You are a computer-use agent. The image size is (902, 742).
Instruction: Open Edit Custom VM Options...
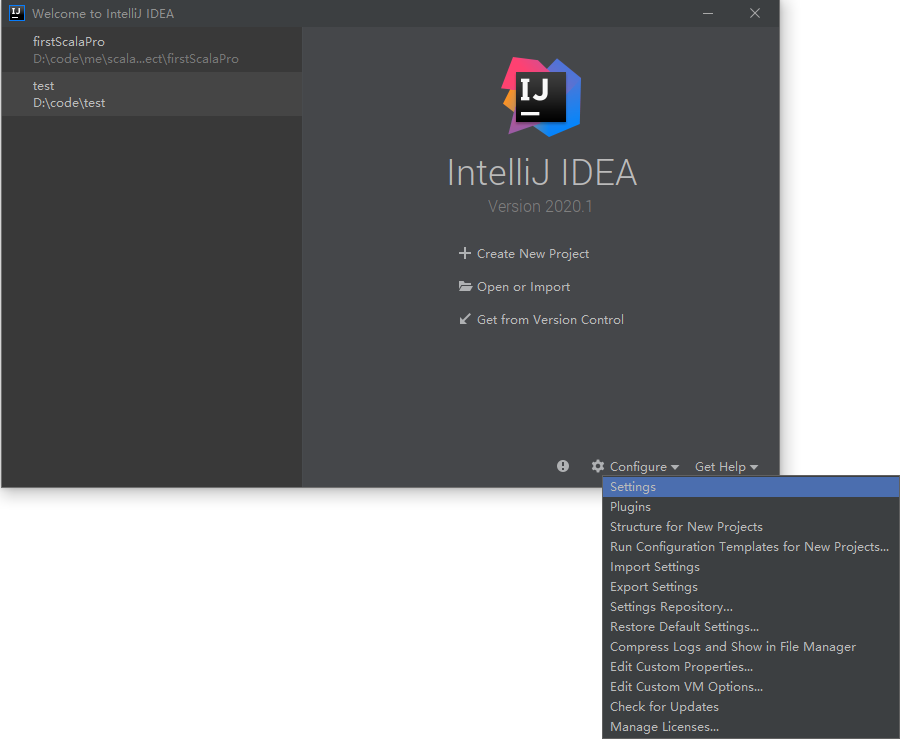click(x=751, y=687)
